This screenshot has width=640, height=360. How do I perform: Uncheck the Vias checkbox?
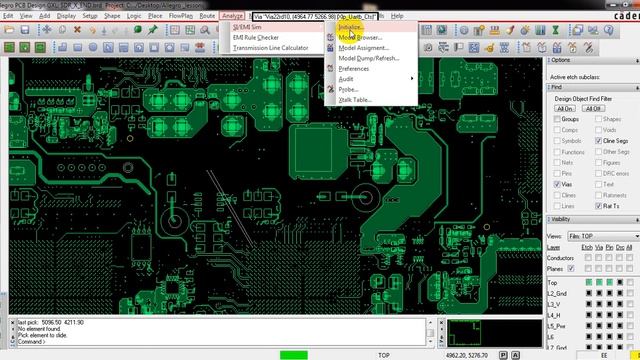click(557, 184)
